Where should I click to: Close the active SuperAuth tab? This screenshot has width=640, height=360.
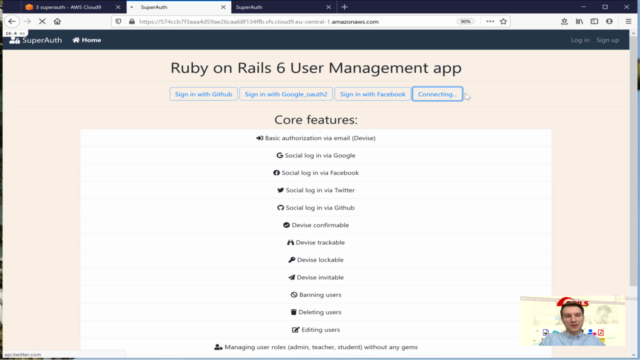click(223, 7)
